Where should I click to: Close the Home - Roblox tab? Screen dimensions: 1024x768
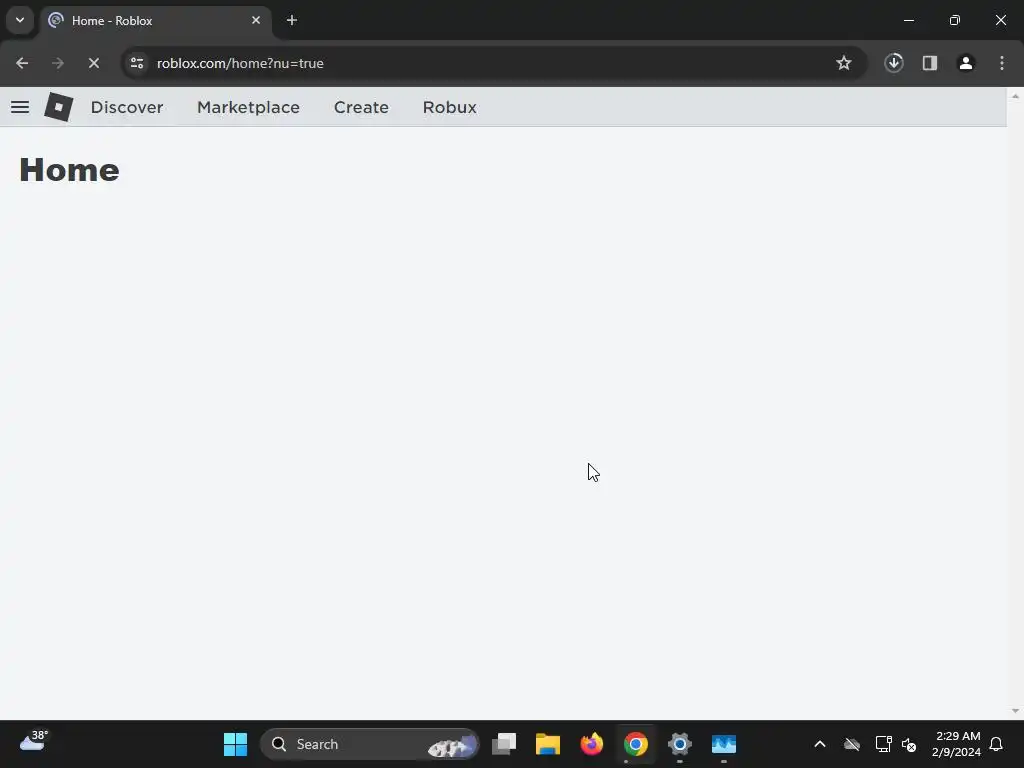pos(256,20)
